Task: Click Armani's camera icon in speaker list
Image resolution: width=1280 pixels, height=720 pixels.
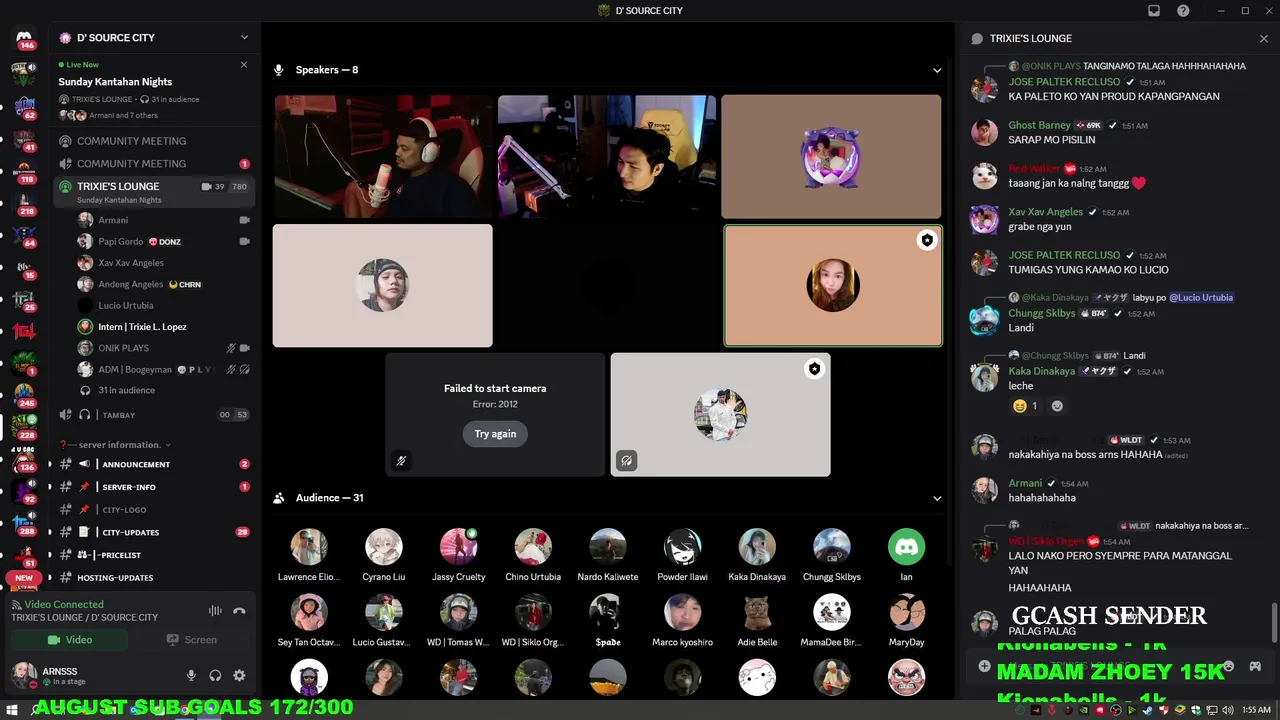Action: (x=245, y=220)
